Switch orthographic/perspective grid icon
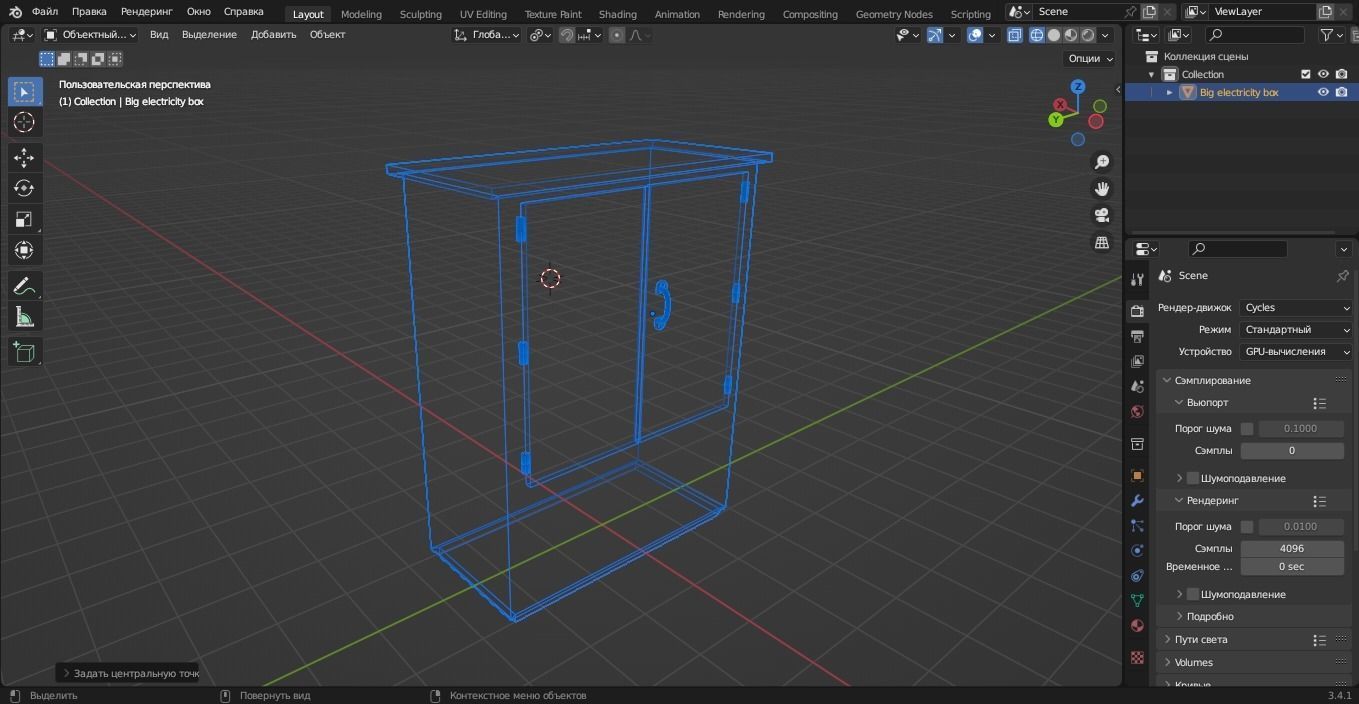 [1102, 243]
